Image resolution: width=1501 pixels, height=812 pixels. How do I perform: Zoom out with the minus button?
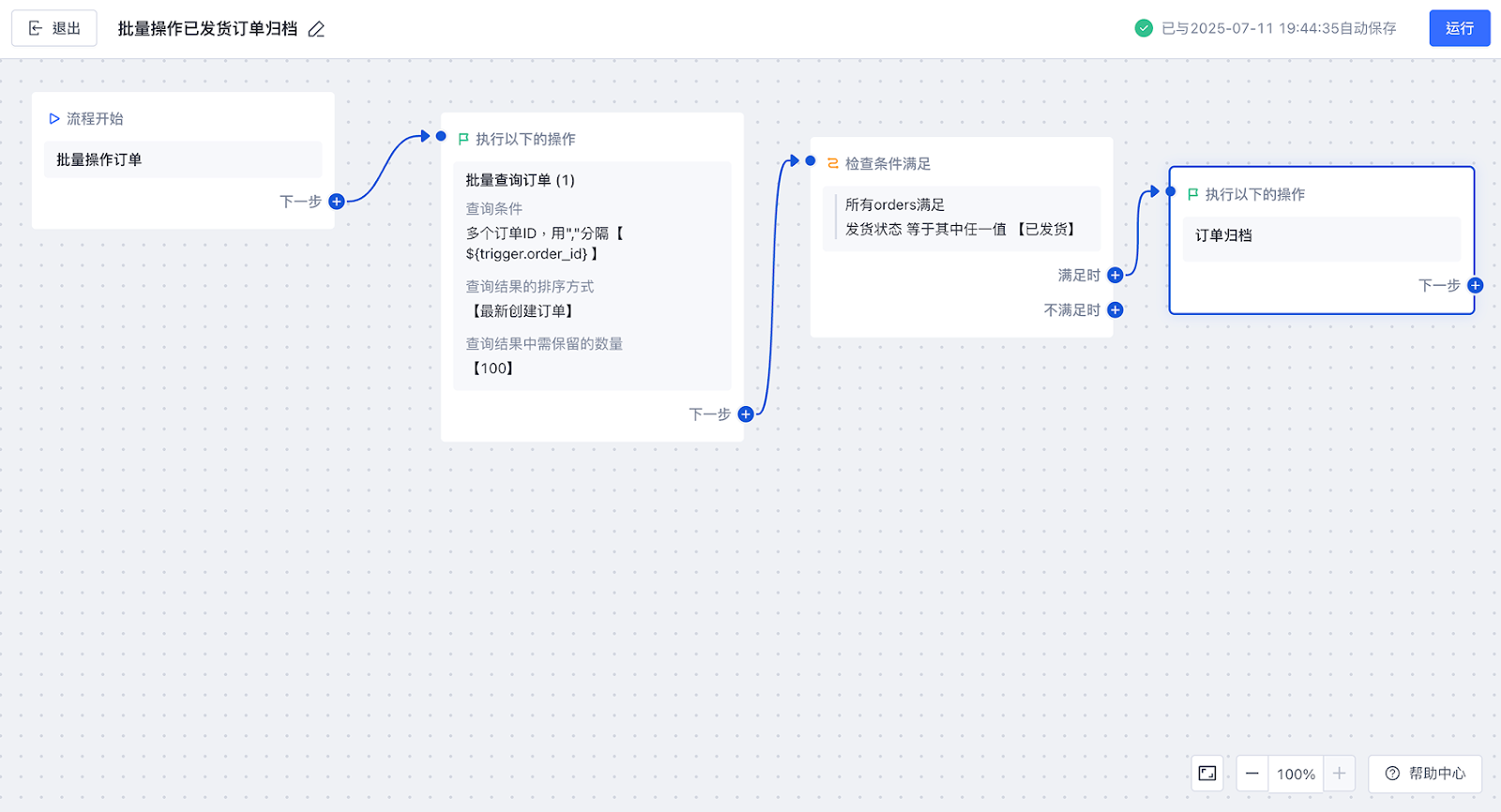coord(1251,774)
